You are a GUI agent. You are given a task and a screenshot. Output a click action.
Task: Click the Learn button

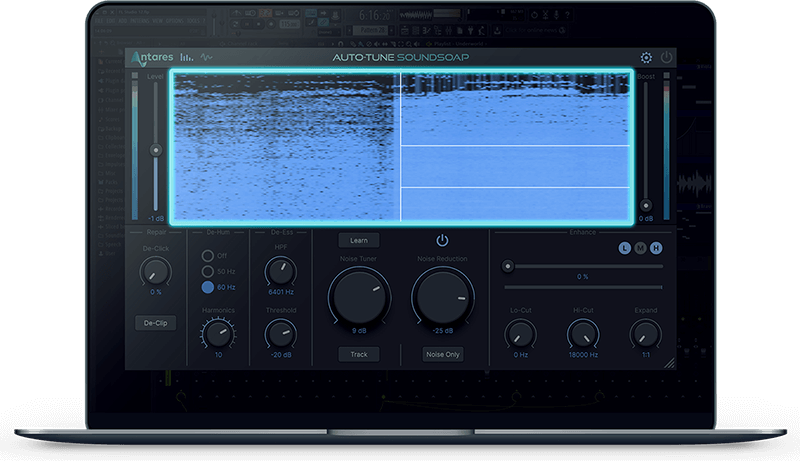click(x=359, y=240)
